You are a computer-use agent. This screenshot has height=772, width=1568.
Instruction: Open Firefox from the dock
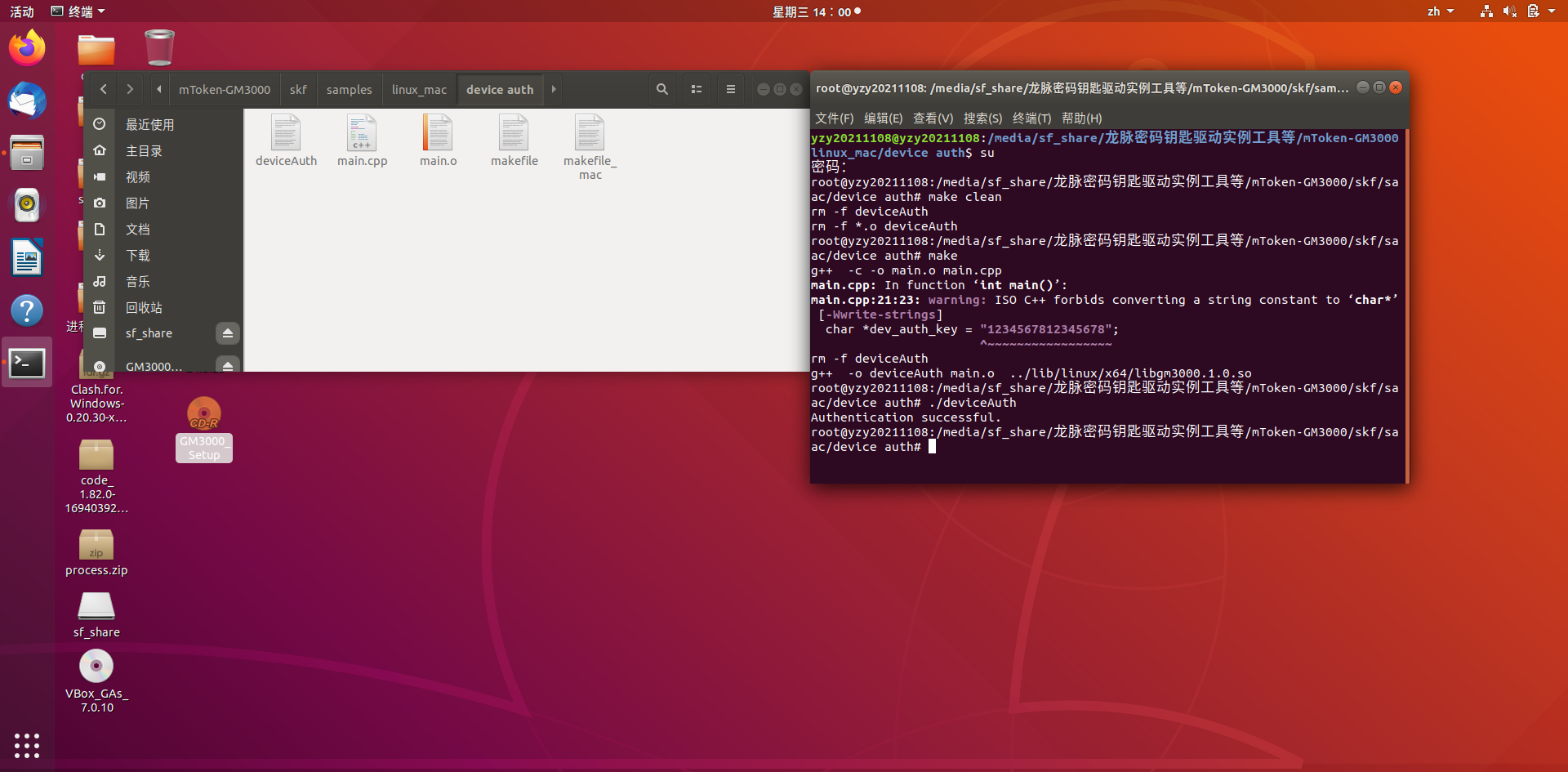[27, 48]
